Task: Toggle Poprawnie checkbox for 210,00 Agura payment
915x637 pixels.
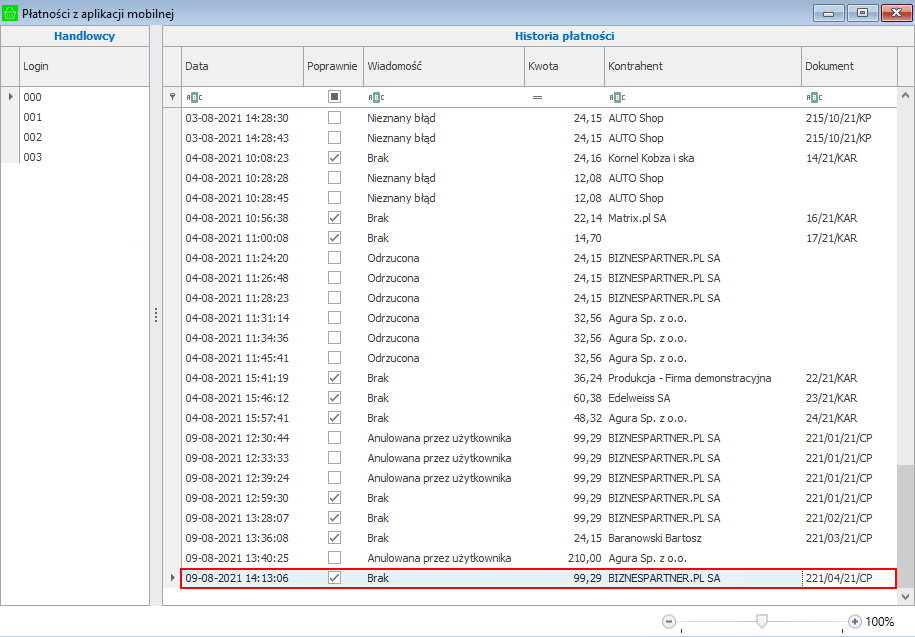Action: [x=334, y=558]
